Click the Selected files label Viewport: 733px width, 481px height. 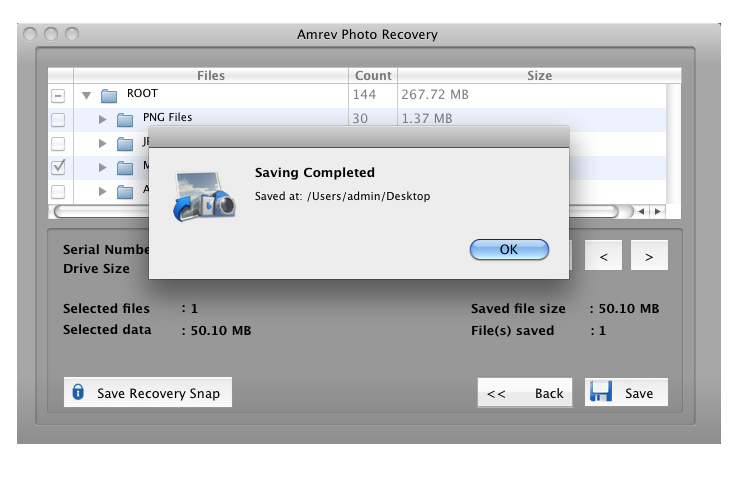[x=107, y=309]
